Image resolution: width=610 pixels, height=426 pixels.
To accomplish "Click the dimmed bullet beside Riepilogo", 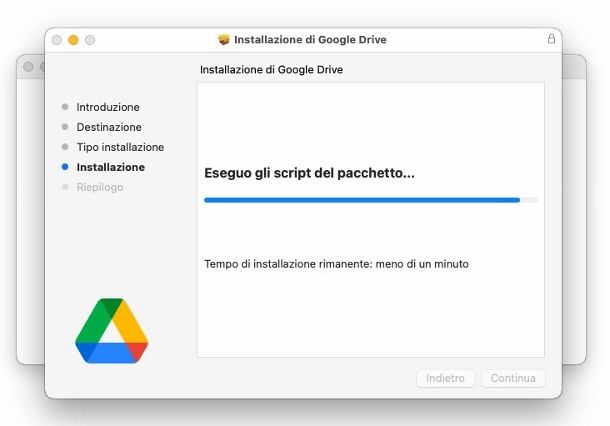I will 65,187.
